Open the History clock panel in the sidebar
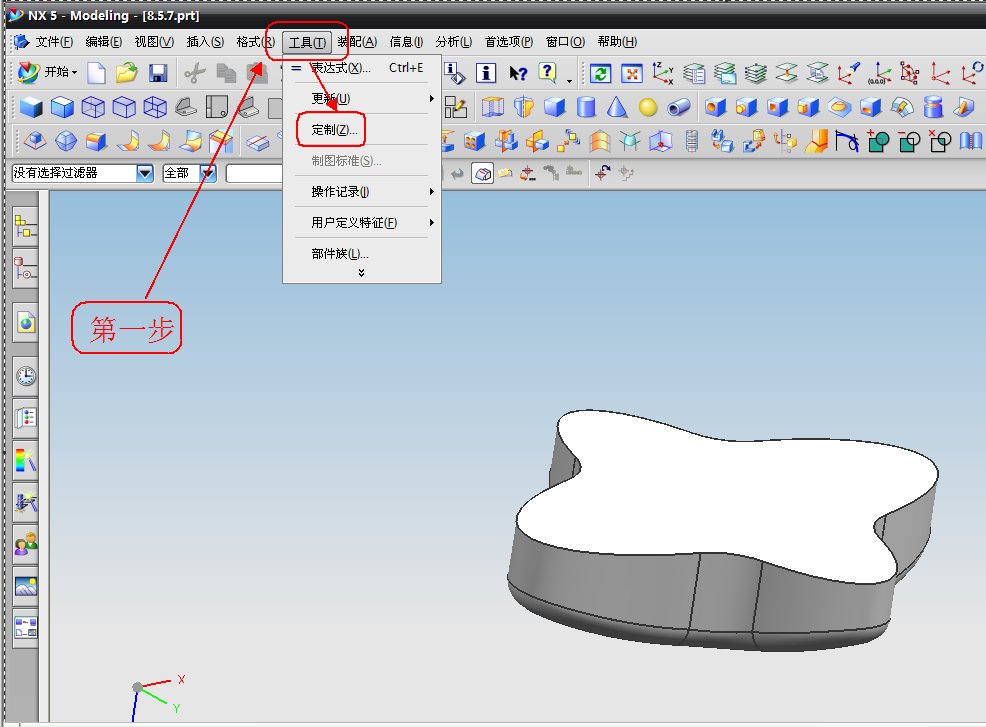986x727 pixels. (x=25, y=375)
